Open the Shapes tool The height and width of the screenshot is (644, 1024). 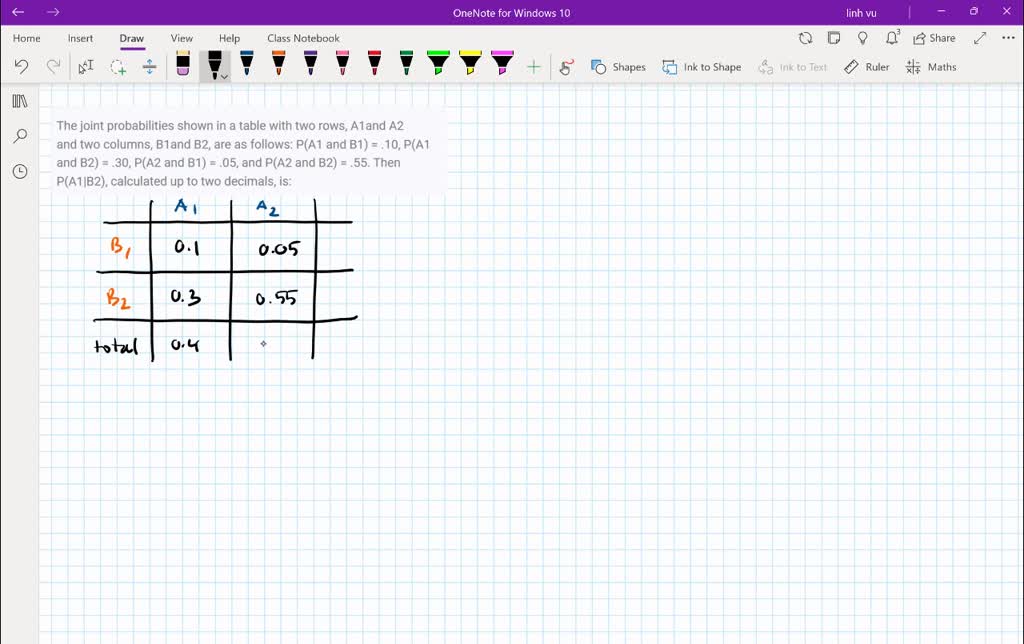619,67
